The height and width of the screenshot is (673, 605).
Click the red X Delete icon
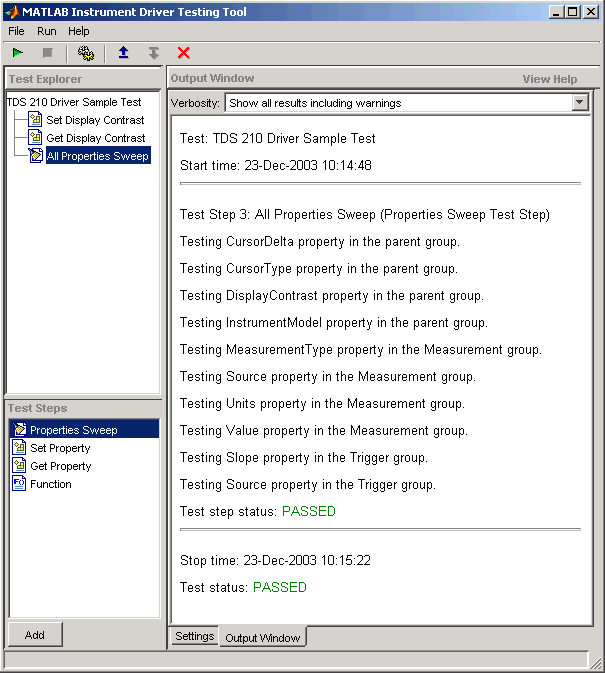click(183, 53)
